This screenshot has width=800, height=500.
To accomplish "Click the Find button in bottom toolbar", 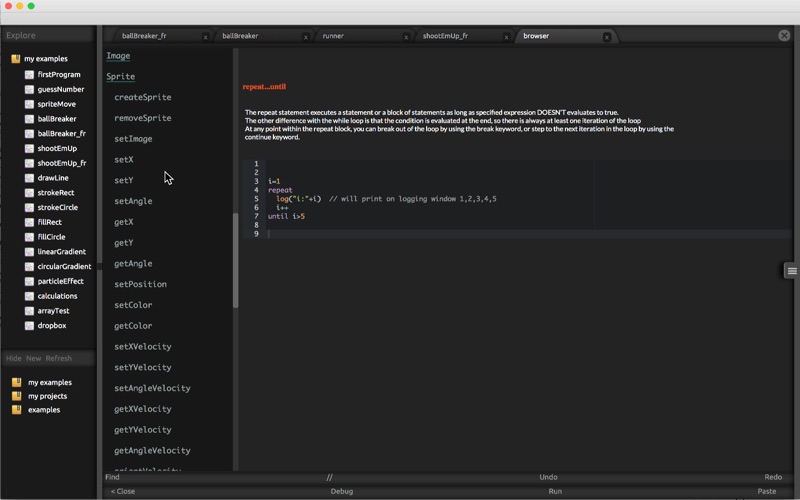I will [x=112, y=477].
